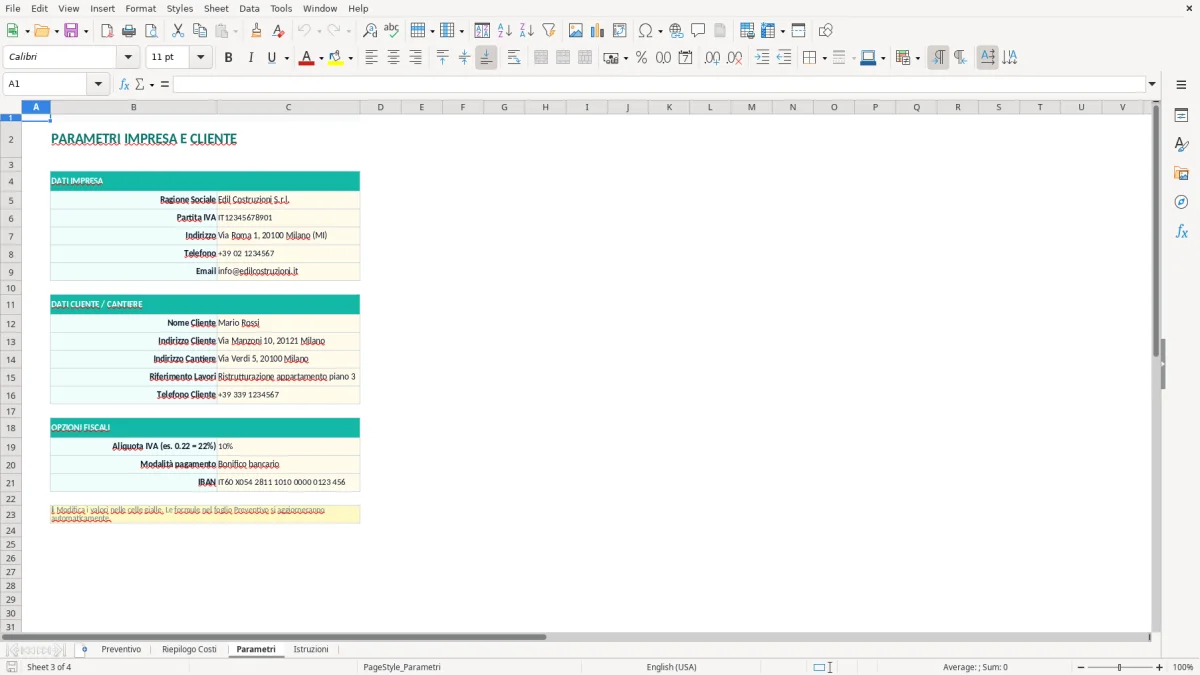
Task: Click the Export as PDF icon
Action: [107, 31]
